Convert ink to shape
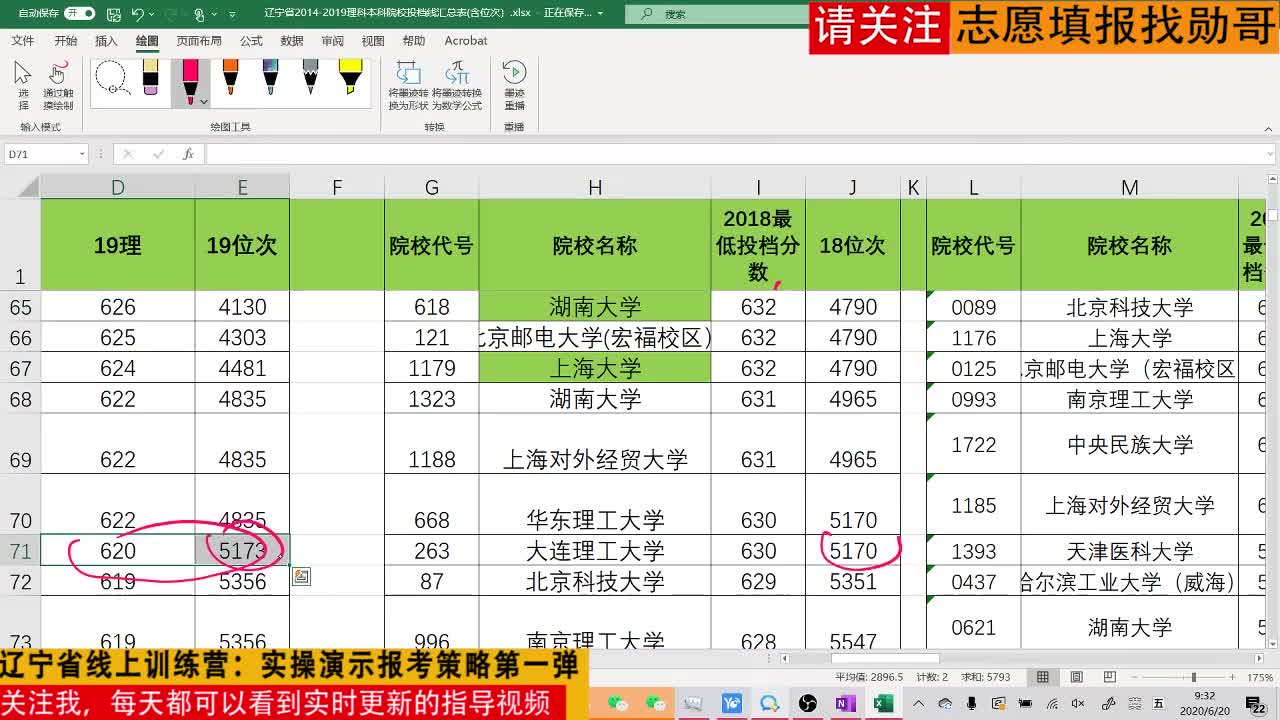 click(408, 85)
